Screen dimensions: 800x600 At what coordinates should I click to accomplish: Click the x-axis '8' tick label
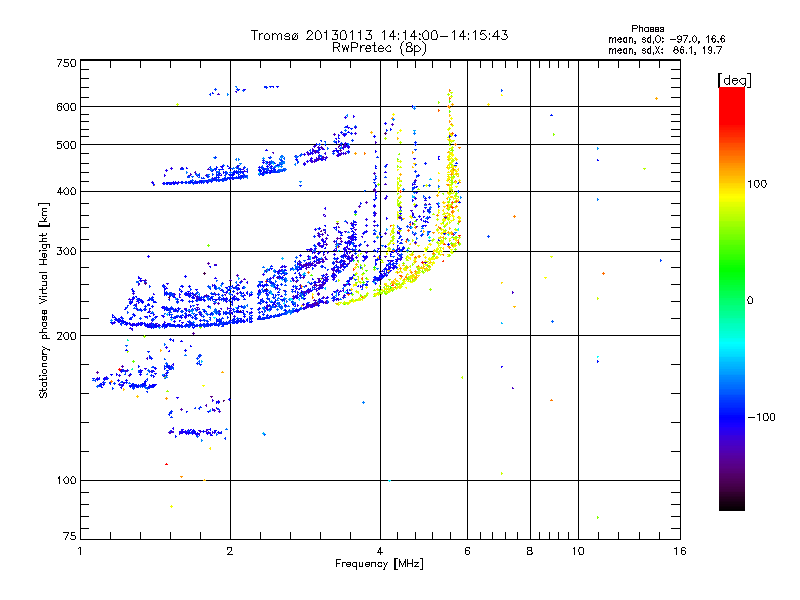coord(530,551)
